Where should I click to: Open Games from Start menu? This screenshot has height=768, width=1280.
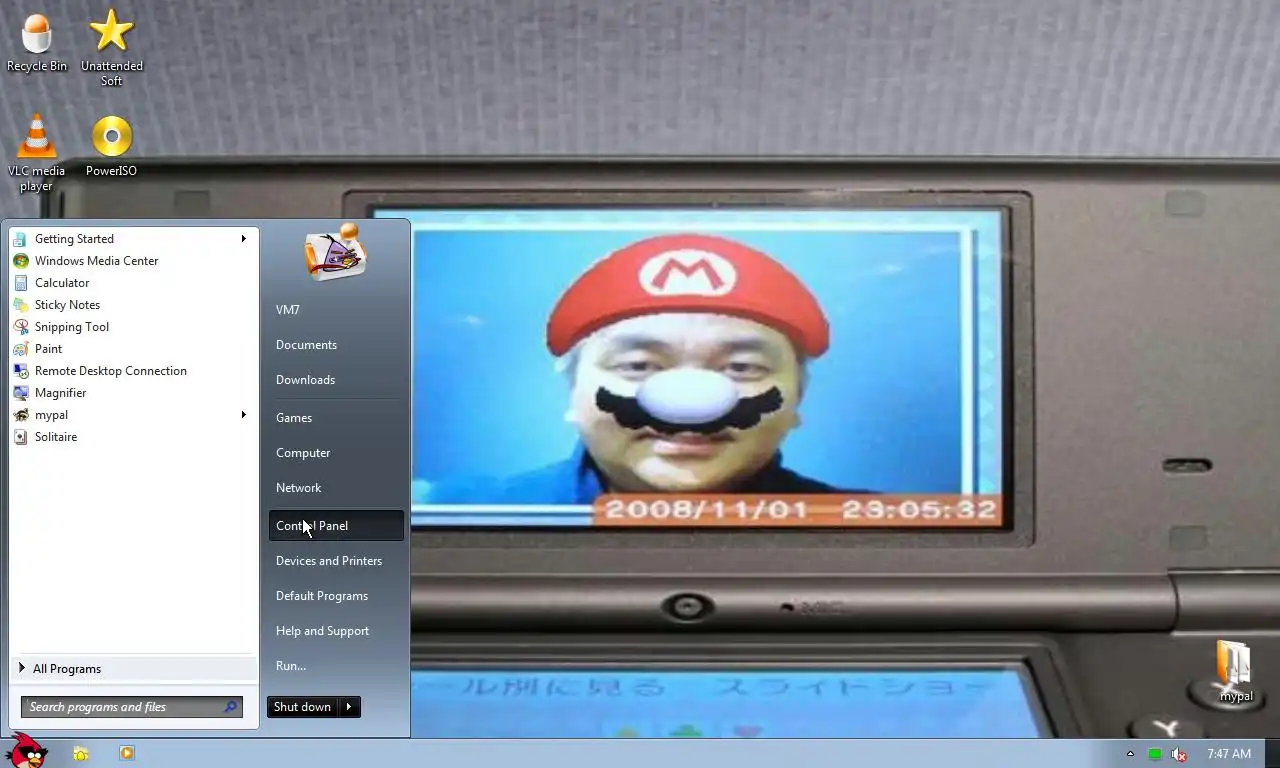335,418
